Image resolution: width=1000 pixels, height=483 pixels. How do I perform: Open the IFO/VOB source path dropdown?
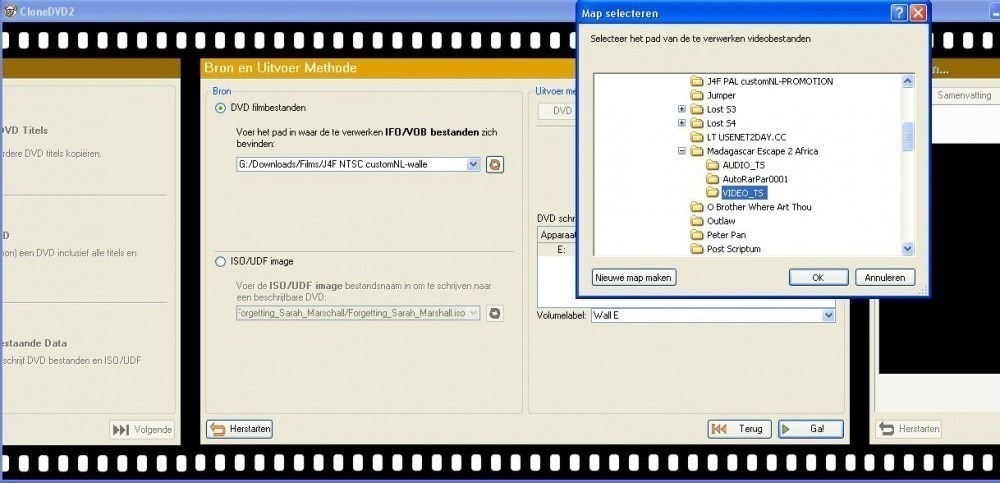[x=473, y=164]
